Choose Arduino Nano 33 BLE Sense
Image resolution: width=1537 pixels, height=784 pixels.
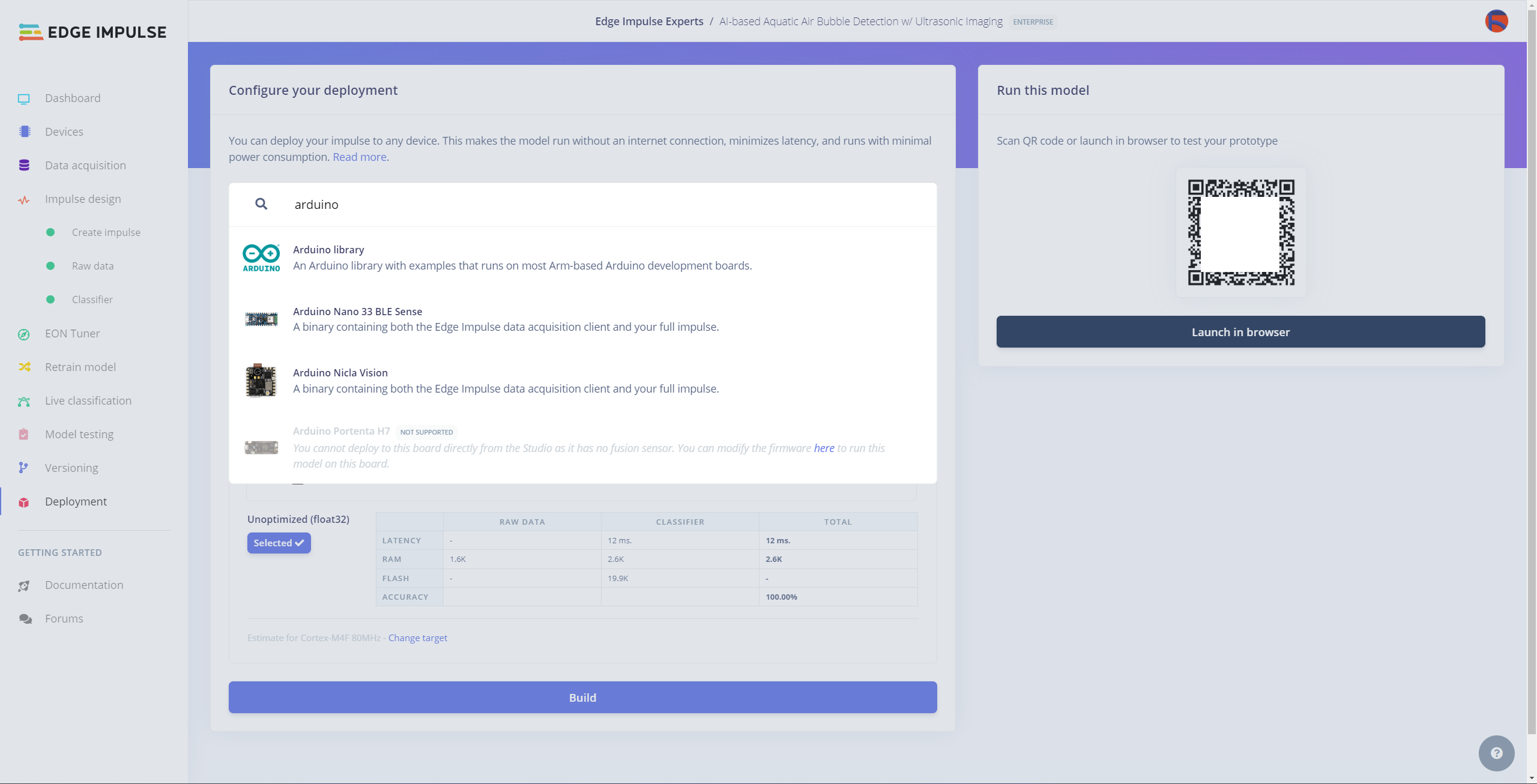(x=506, y=319)
